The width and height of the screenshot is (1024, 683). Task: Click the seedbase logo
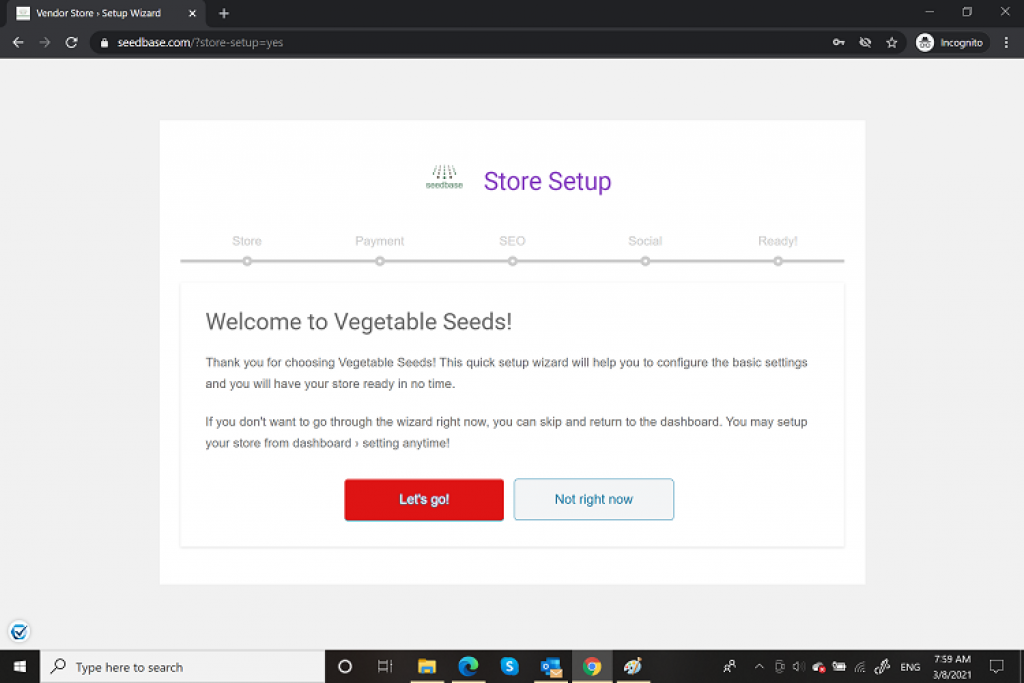tap(444, 178)
